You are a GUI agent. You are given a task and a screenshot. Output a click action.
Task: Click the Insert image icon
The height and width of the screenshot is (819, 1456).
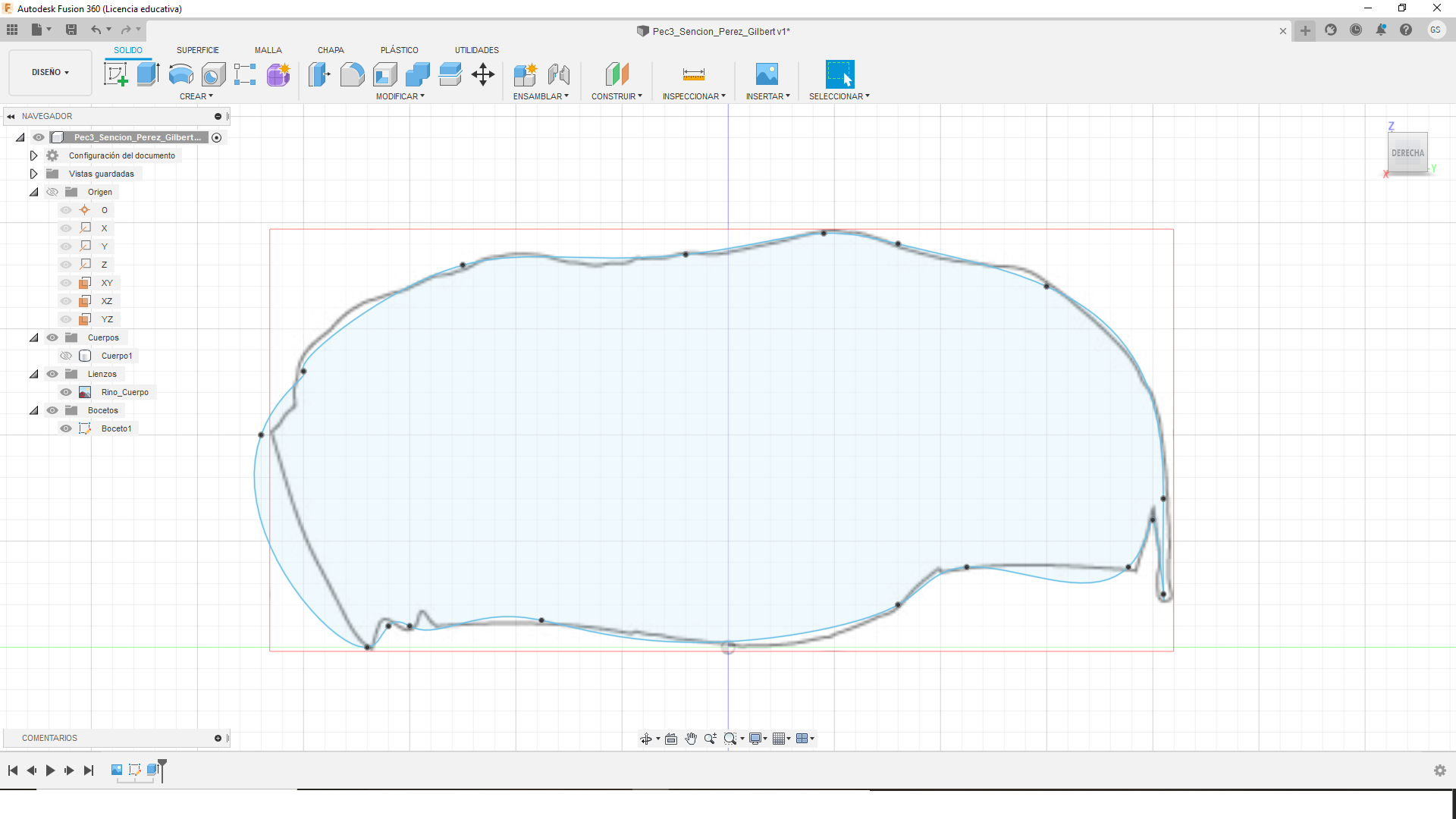(x=767, y=74)
